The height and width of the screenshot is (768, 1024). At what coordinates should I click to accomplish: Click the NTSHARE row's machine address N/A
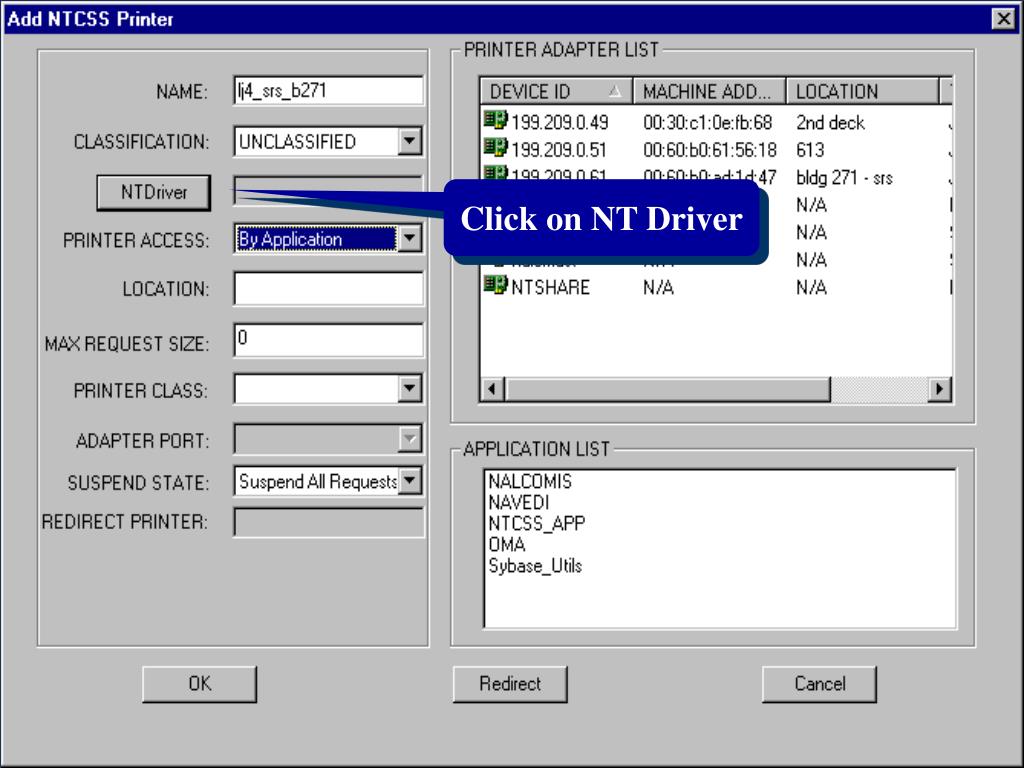click(658, 287)
